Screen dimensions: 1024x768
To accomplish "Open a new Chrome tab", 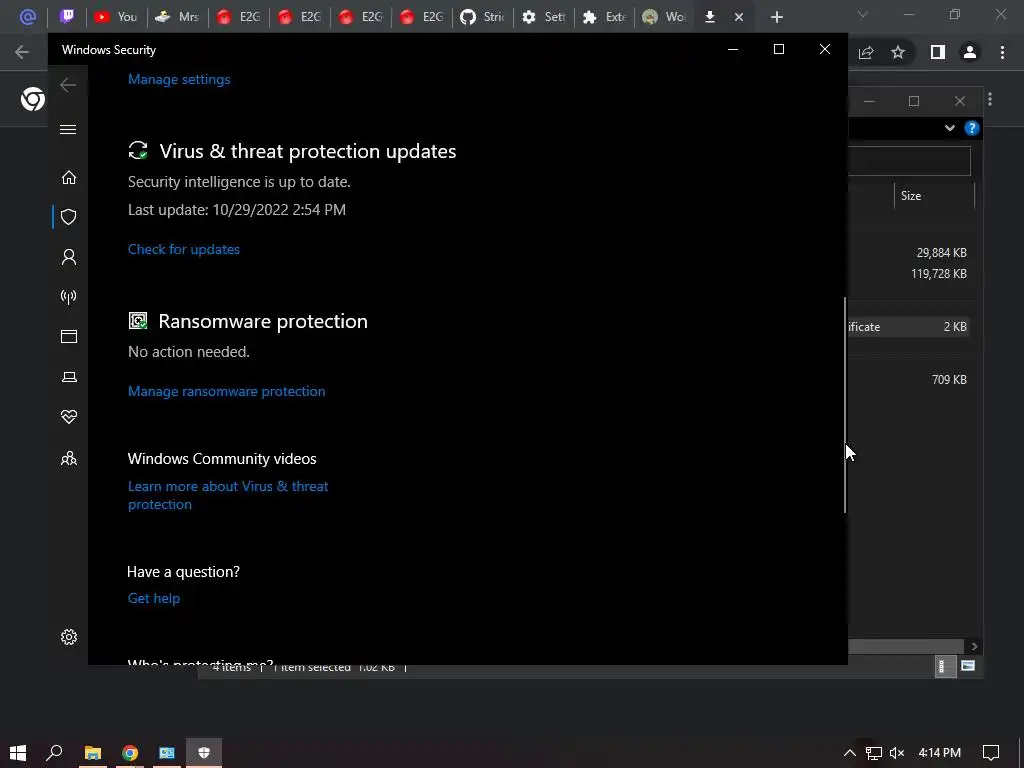I will (776, 17).
